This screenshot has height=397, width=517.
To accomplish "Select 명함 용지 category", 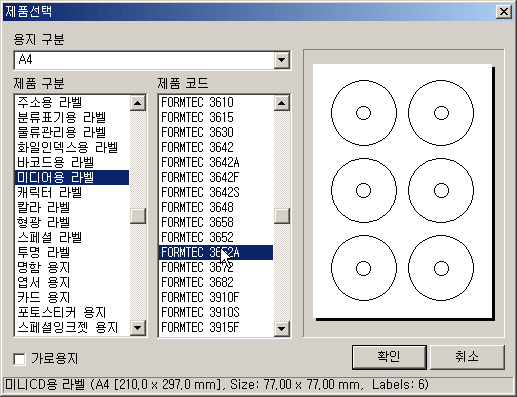I will pyautogui.click(x=72, y=267).
